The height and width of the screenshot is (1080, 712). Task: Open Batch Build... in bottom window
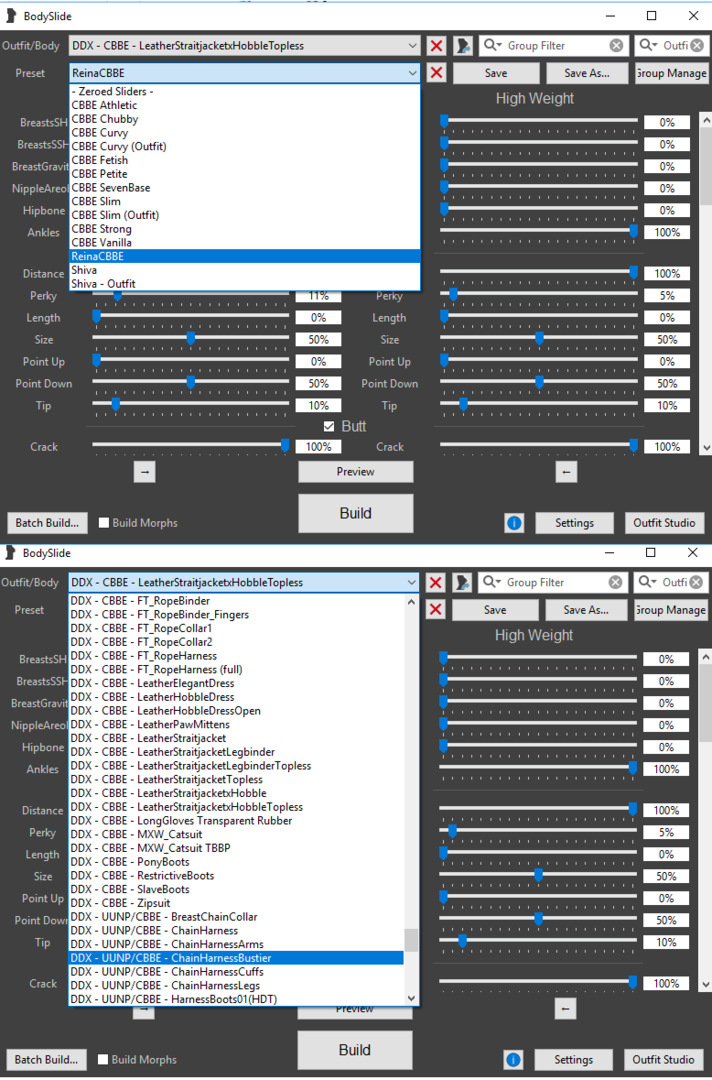point(46,1059)
